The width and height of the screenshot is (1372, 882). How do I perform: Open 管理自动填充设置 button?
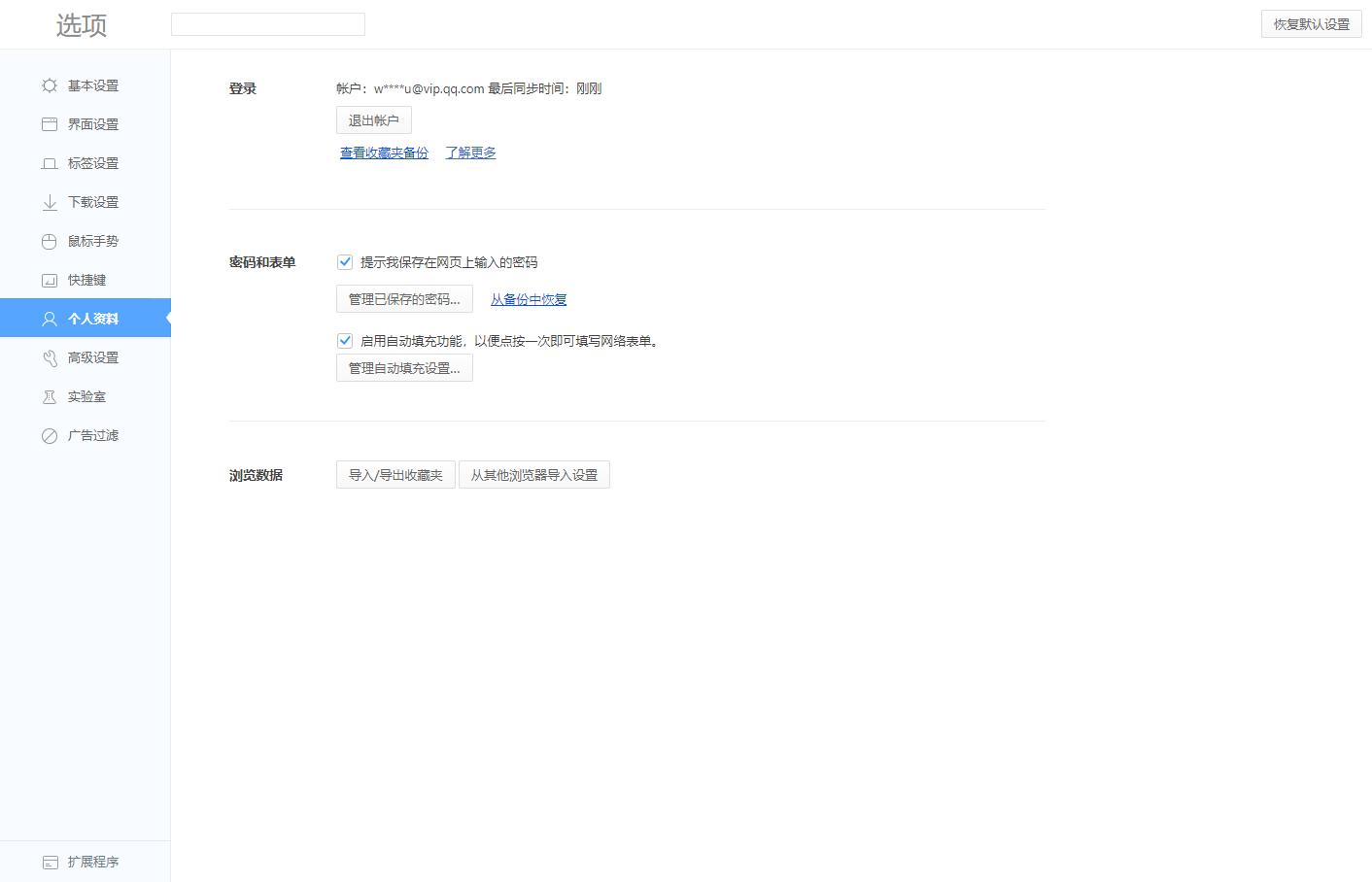(404, 368)
